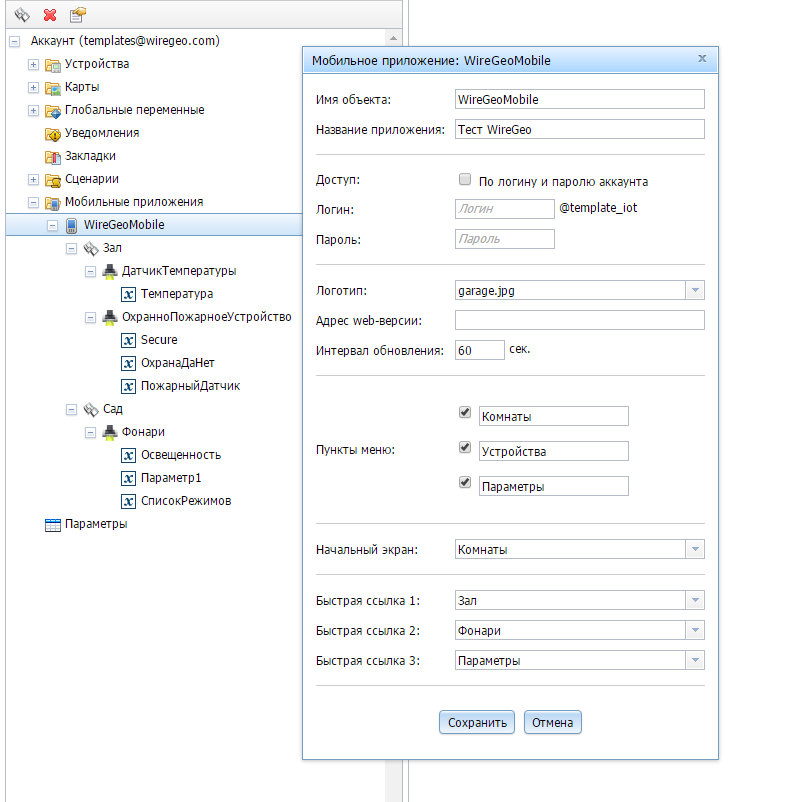The width and height of the screenshot is (804, 802).
Task: Click the Сценарии folder icon
Action: pyautogui.click(x=53, y=180)
